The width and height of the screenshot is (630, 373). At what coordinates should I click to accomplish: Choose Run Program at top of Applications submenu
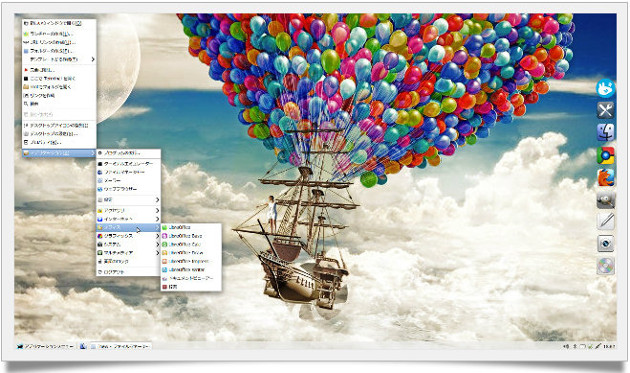[x=128, y=153]
